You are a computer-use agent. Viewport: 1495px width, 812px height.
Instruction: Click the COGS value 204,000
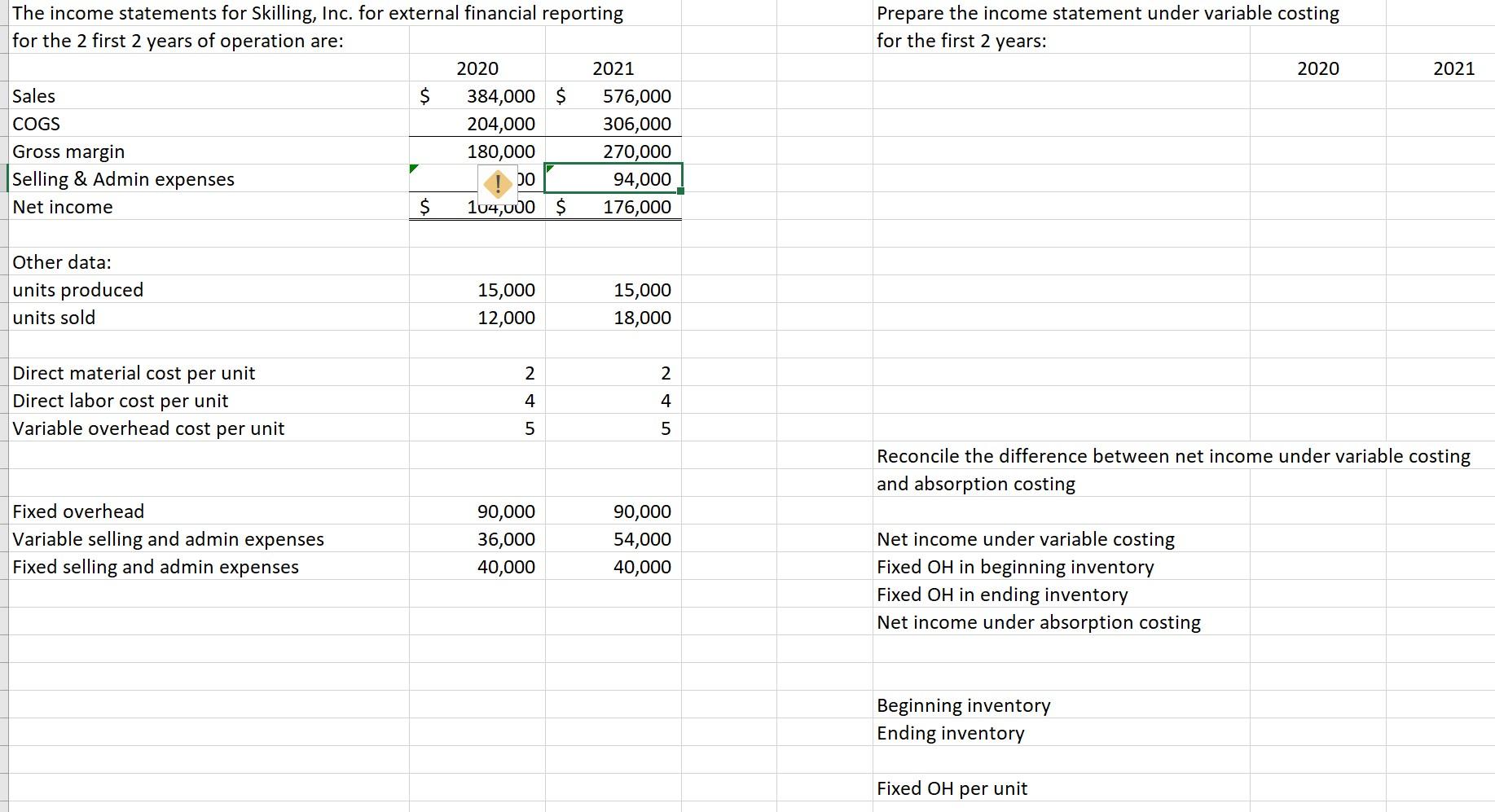pos(501,124)
